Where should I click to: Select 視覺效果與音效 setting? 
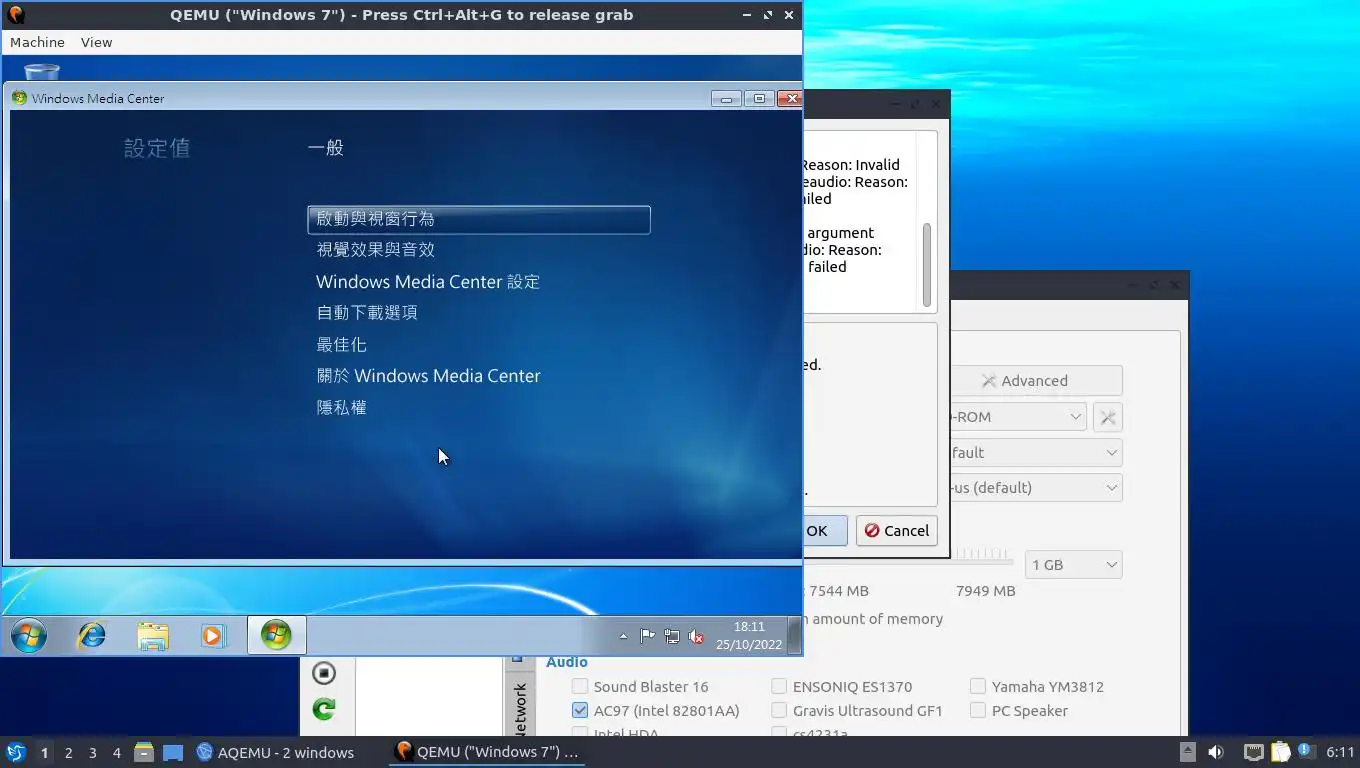(x=375, y=250)
